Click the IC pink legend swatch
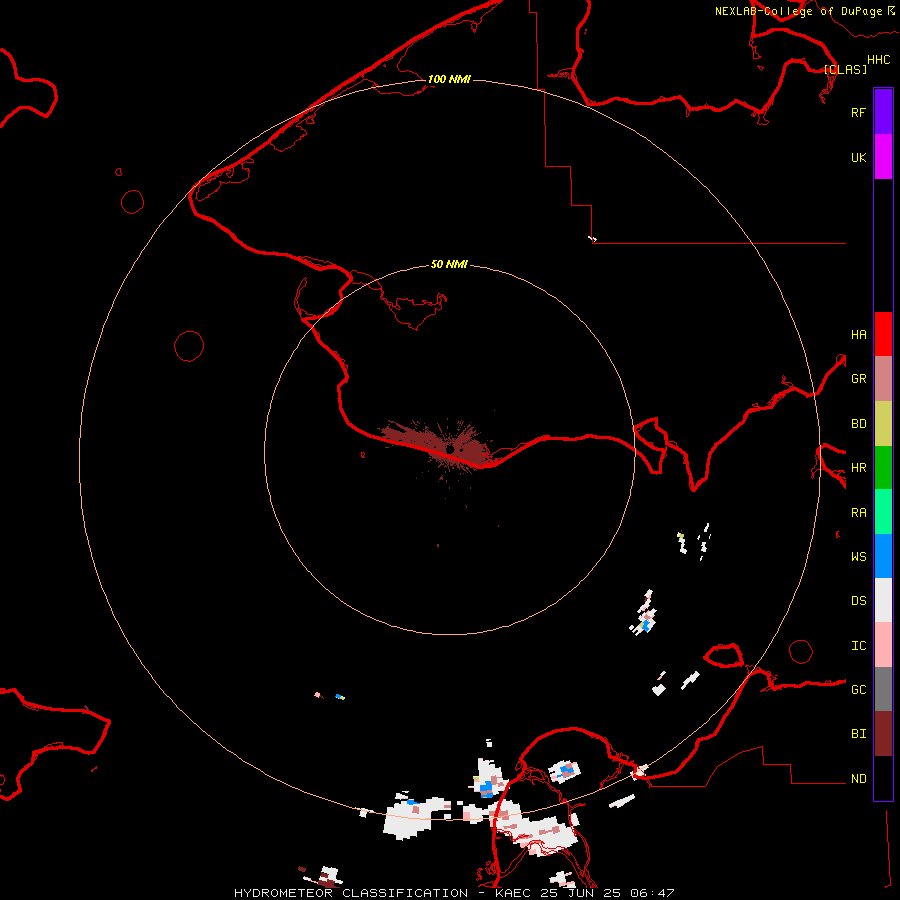The width and height of the screenshot is (900, 900). click(883, 645)
